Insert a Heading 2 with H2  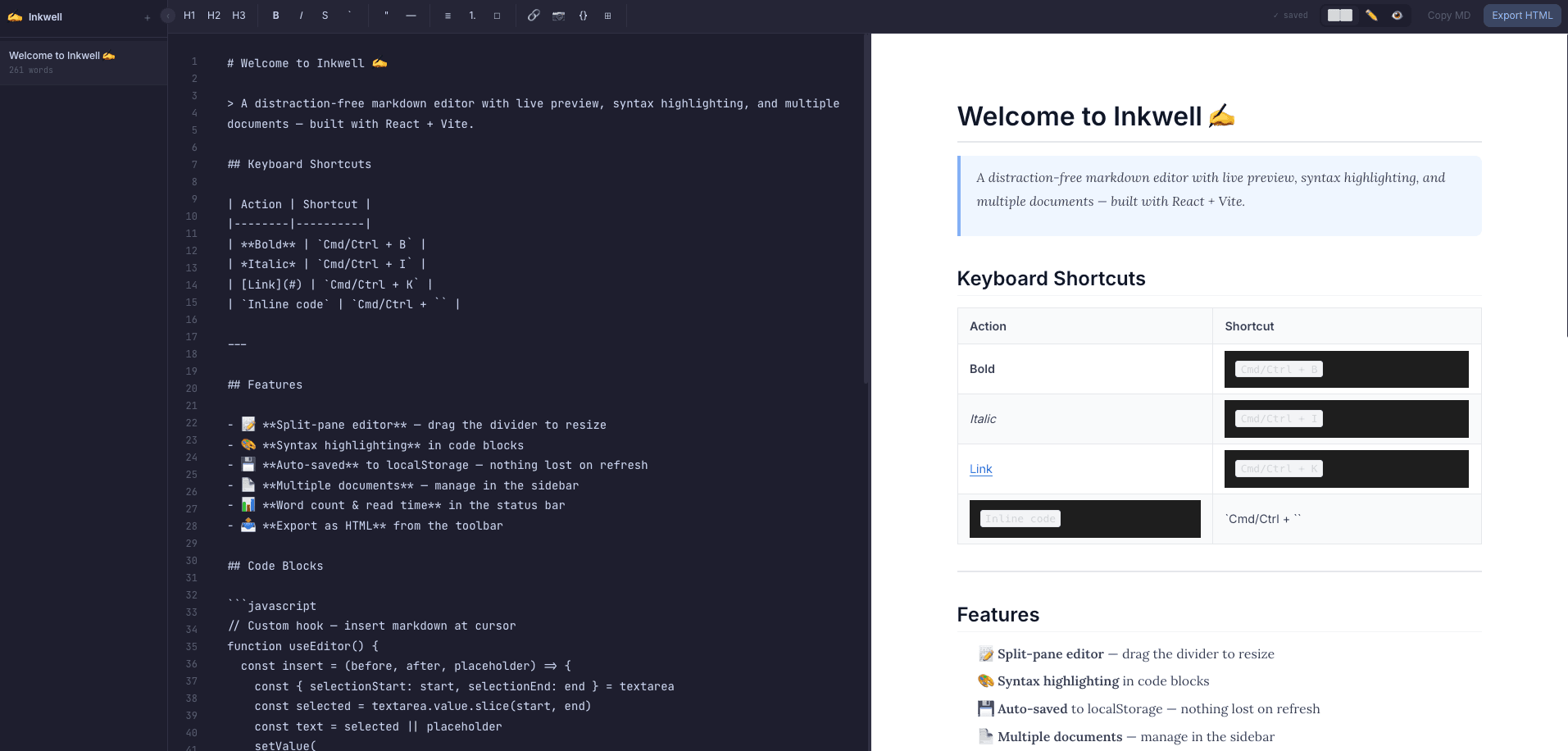pyautogui.click(x=214, y=16)
